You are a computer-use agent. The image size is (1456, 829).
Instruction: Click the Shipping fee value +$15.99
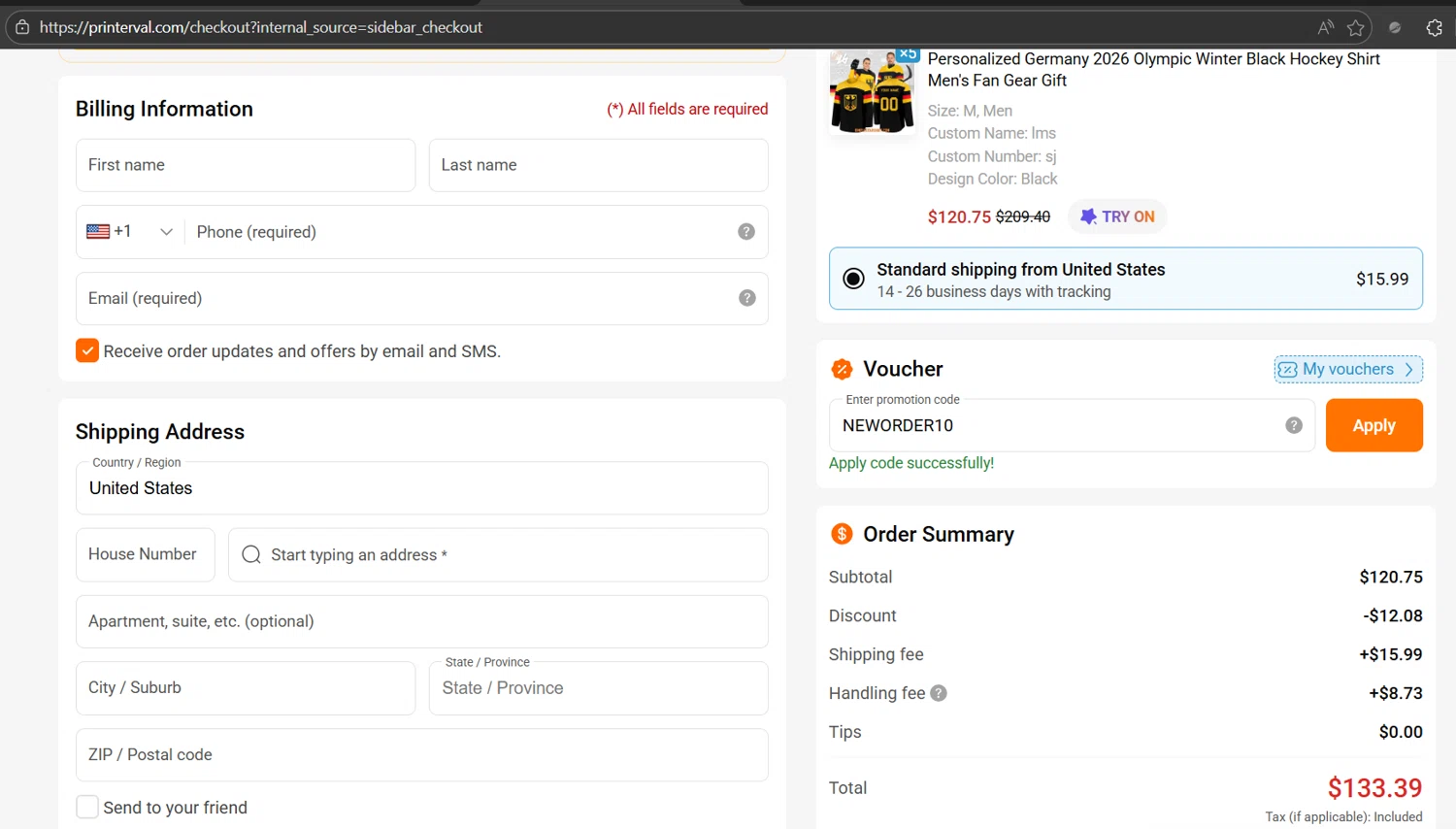(1391, 654)
